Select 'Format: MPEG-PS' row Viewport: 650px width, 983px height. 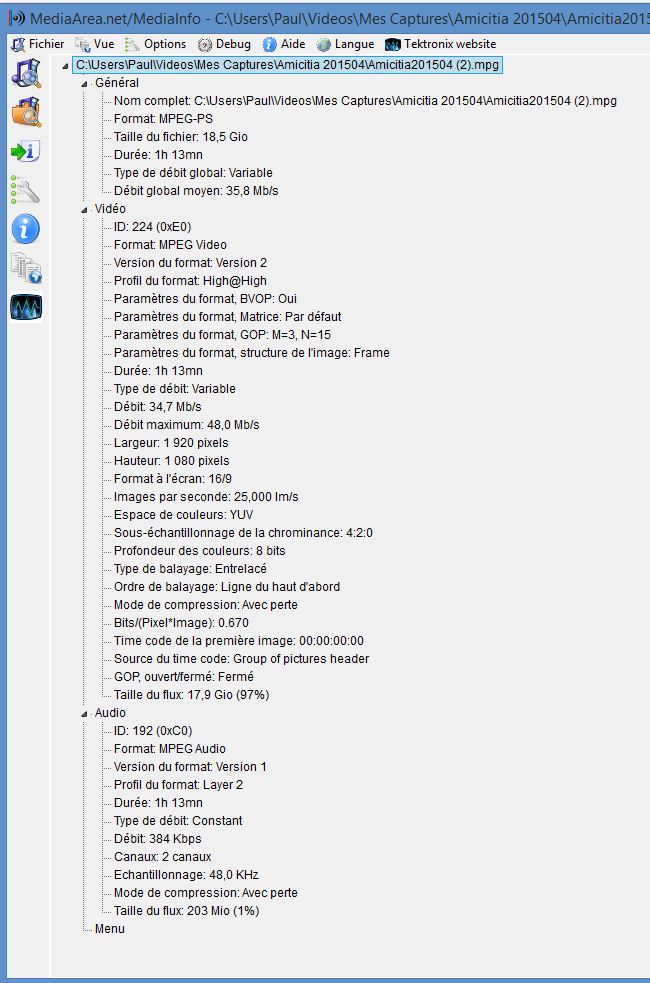coord(163,119)
